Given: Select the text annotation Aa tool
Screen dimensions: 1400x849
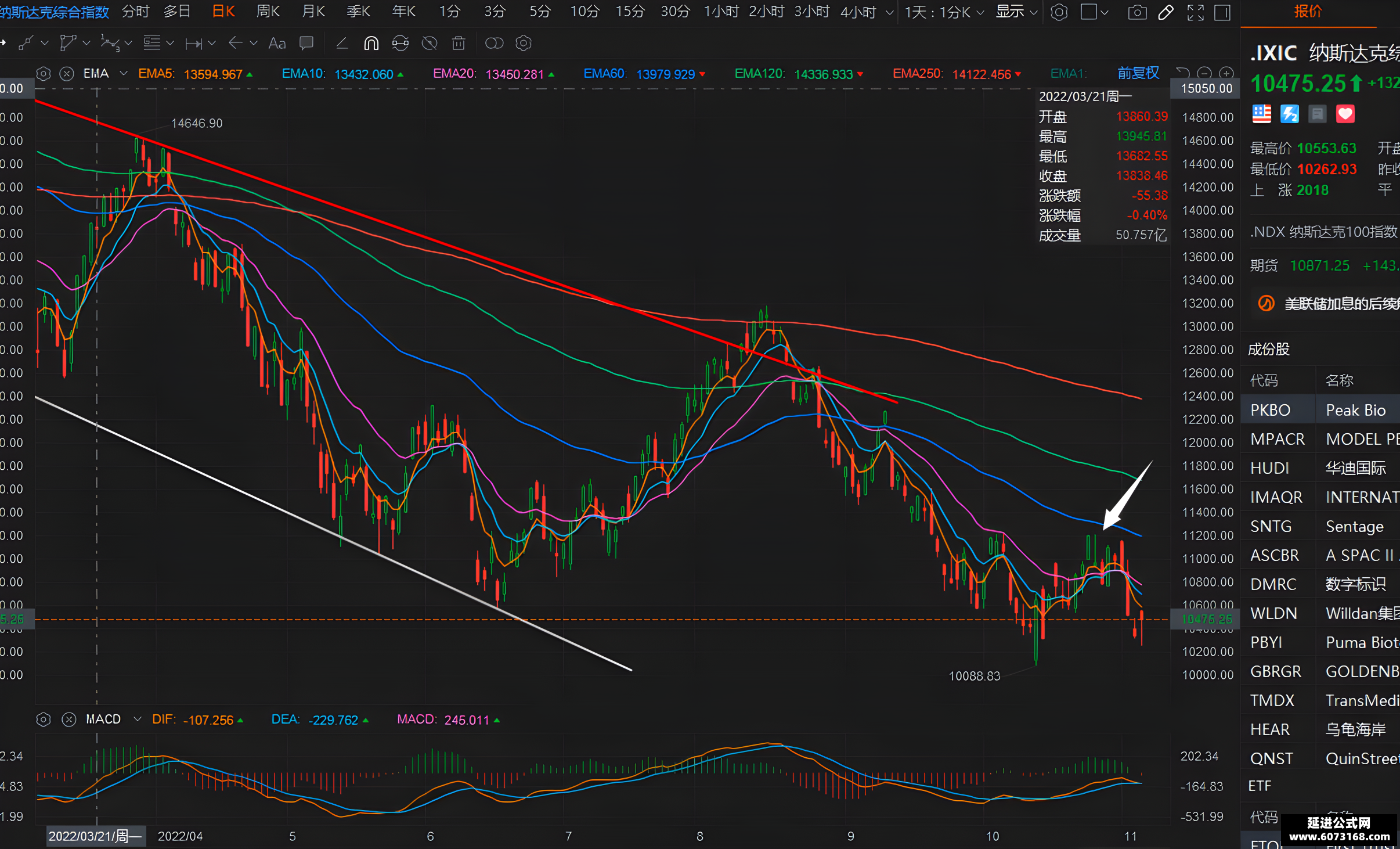Looking at the screenshot, I should point(277,43).
